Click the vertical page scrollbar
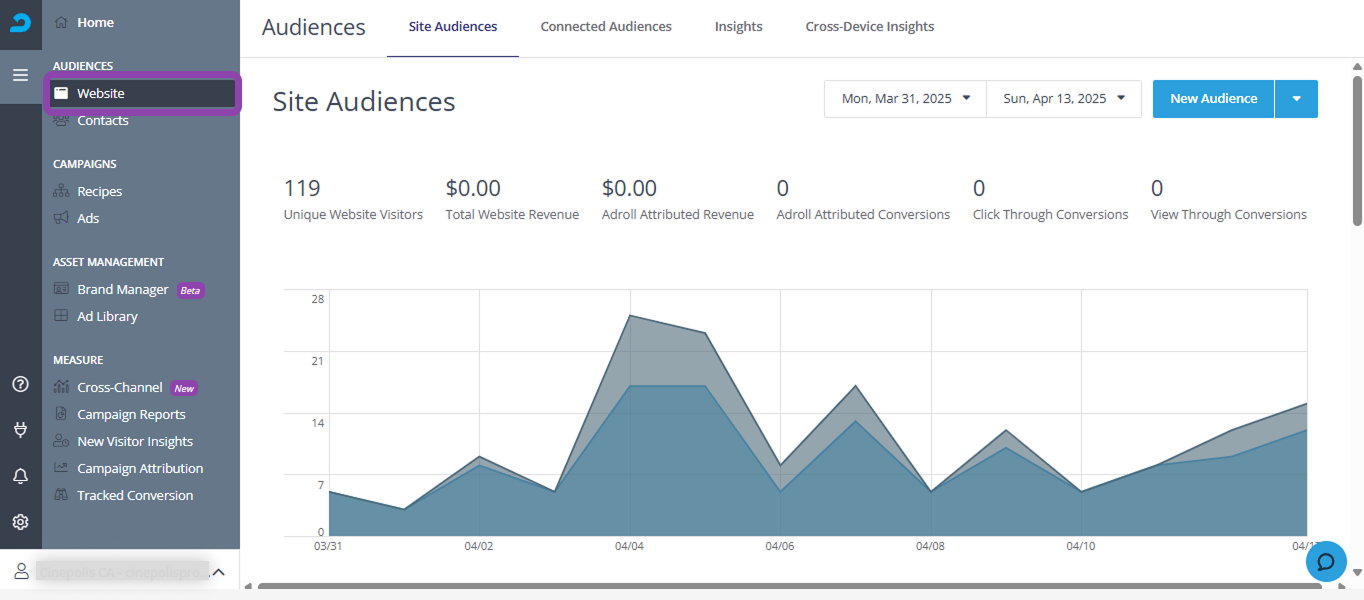 pos(1357,150)
